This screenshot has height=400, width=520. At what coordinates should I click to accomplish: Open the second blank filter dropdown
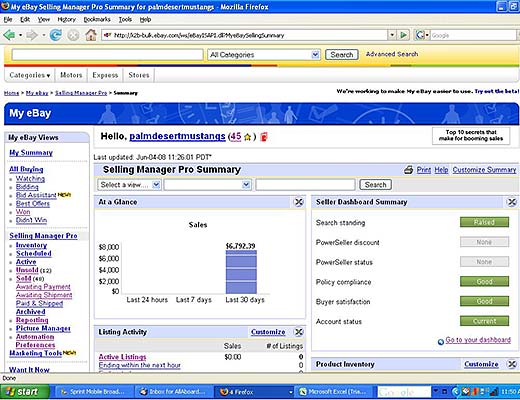tap(207, 185)
